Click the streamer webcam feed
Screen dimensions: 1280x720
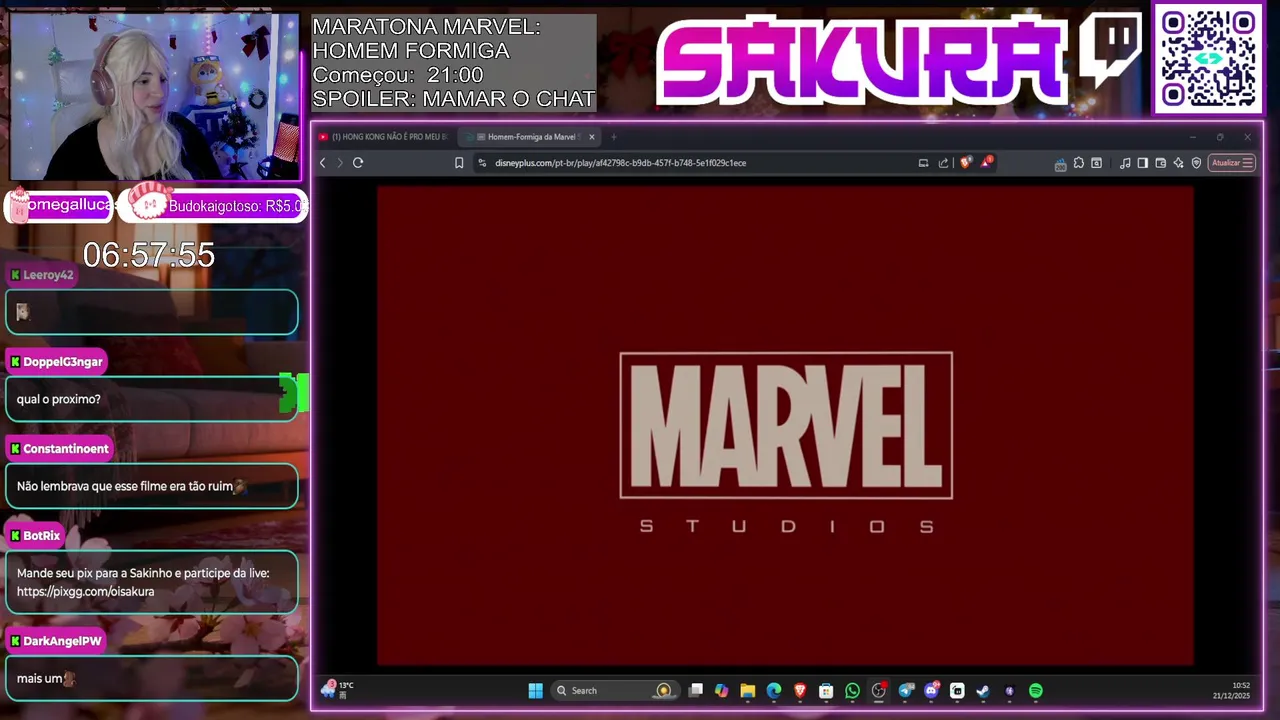coord(154,96)
